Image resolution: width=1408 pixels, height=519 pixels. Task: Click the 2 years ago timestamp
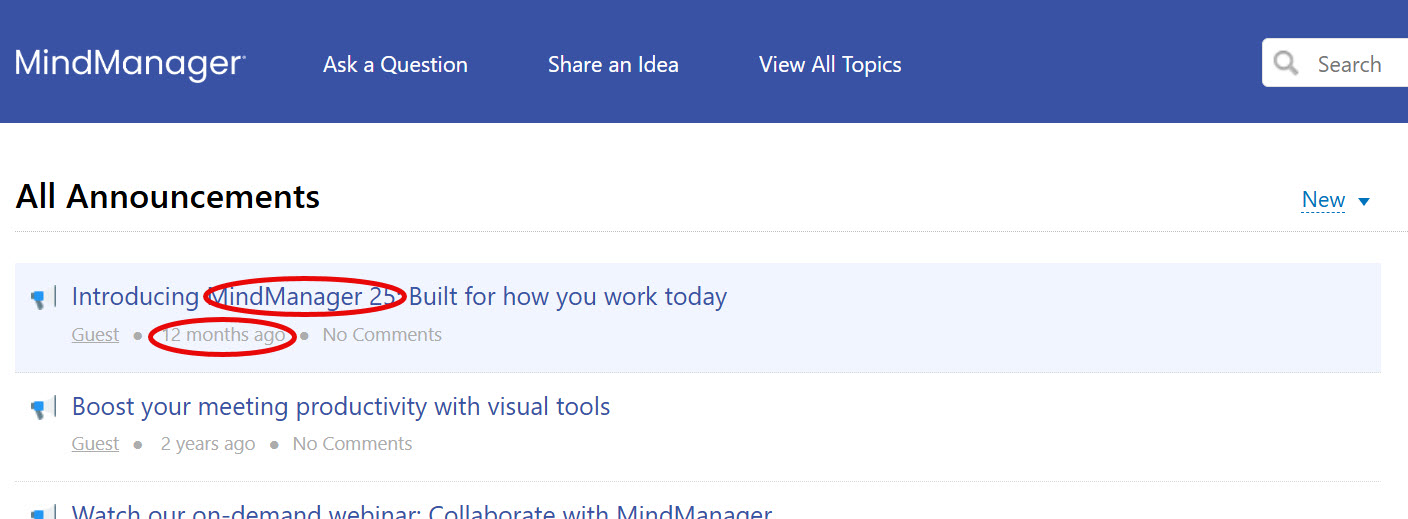coord(208,444)
